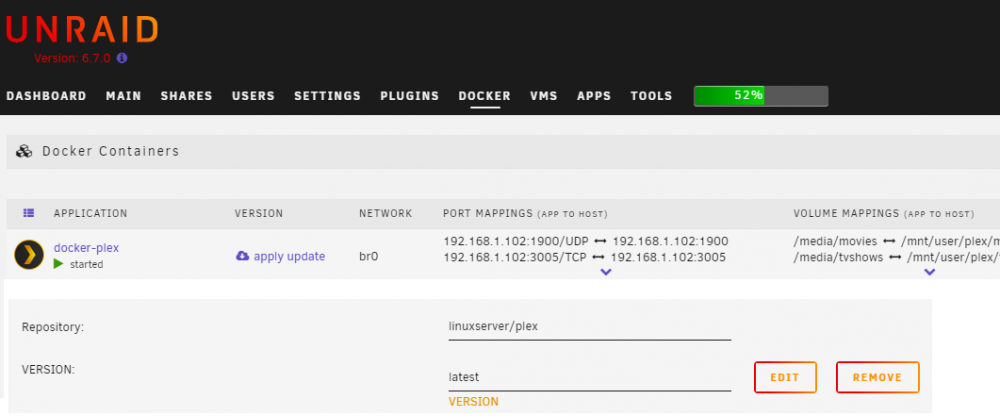Click the Unraid logo
This screenshot has width=1000, height=416.
click(x=82, y=30)
